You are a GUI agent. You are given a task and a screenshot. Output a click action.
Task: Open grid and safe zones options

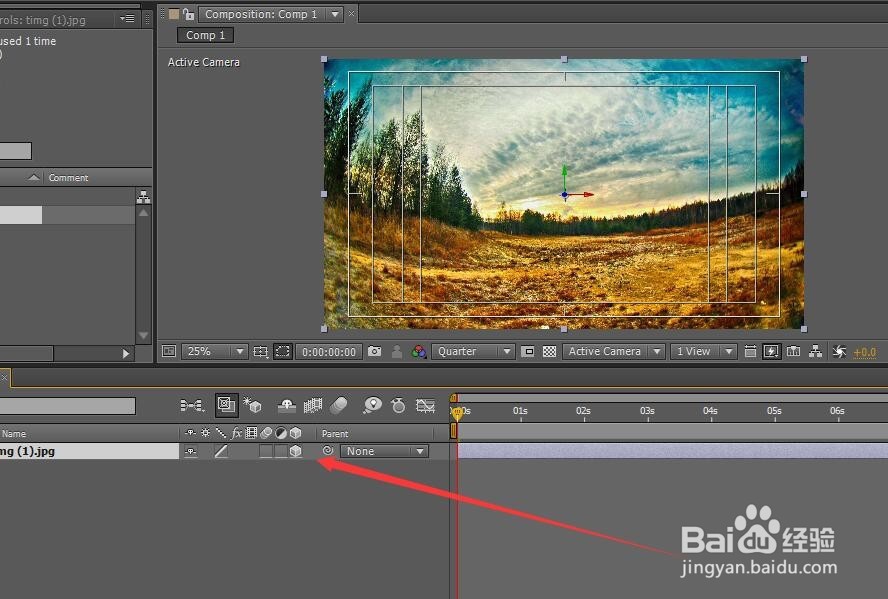point(261,352)
